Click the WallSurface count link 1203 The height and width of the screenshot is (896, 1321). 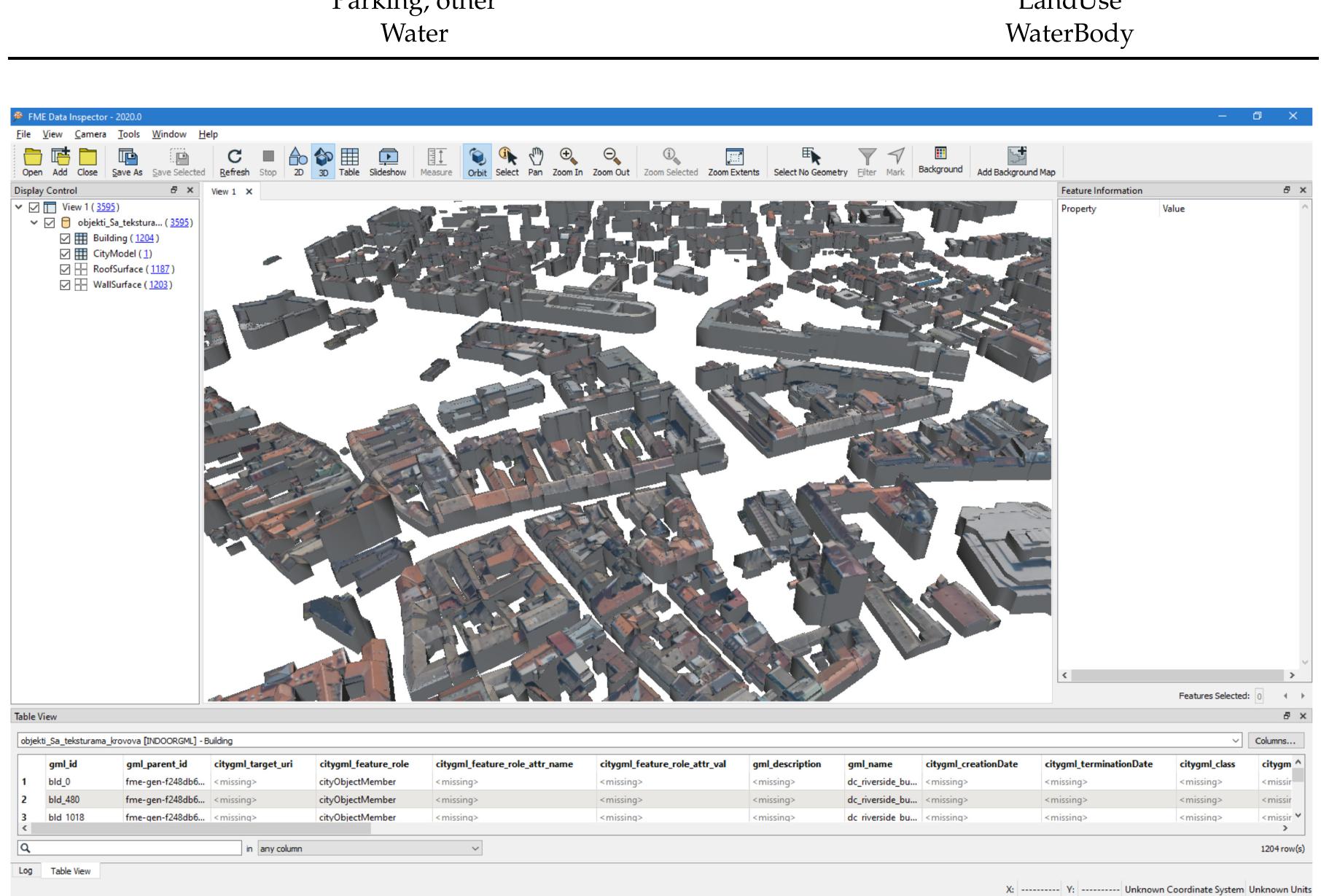158,284
